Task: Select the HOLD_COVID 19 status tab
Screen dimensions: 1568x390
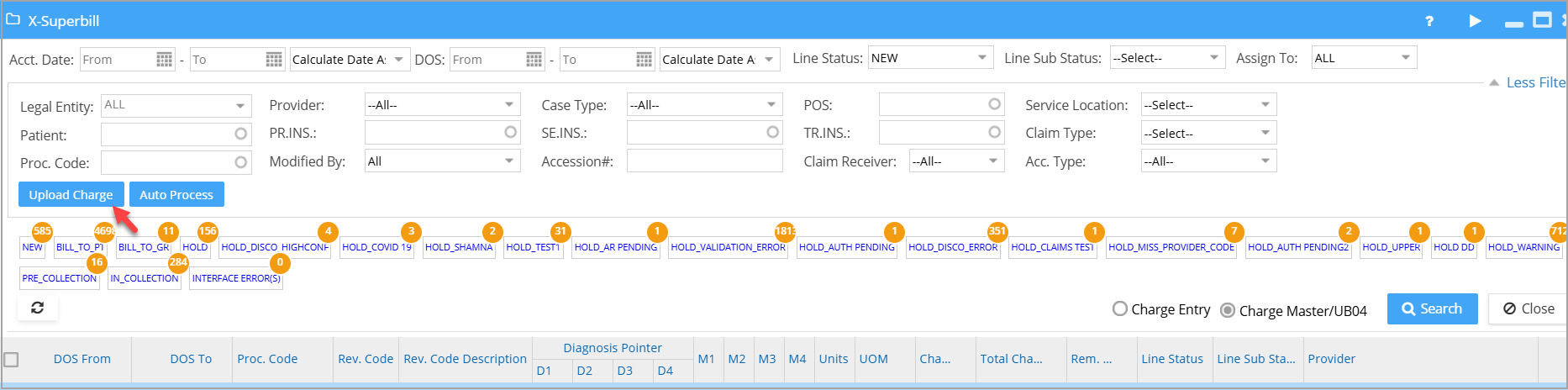Action: (x=376, y=247)
